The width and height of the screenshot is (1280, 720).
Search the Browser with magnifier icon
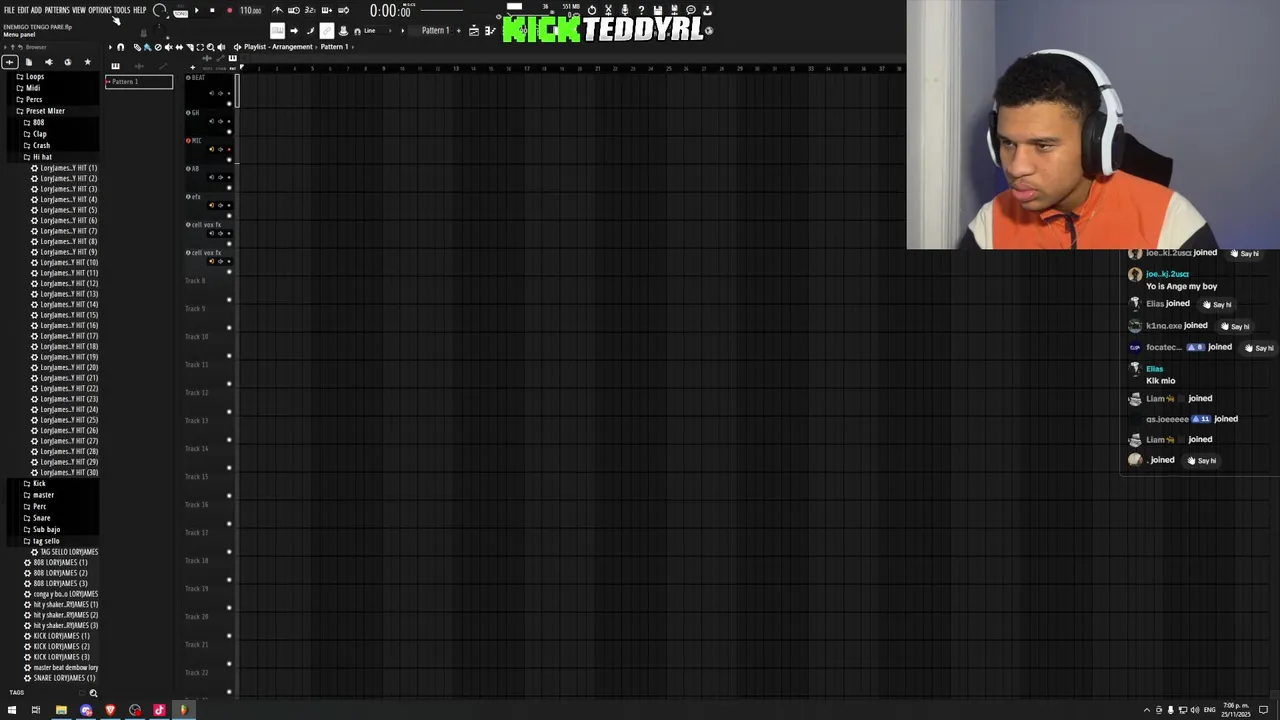93,693
